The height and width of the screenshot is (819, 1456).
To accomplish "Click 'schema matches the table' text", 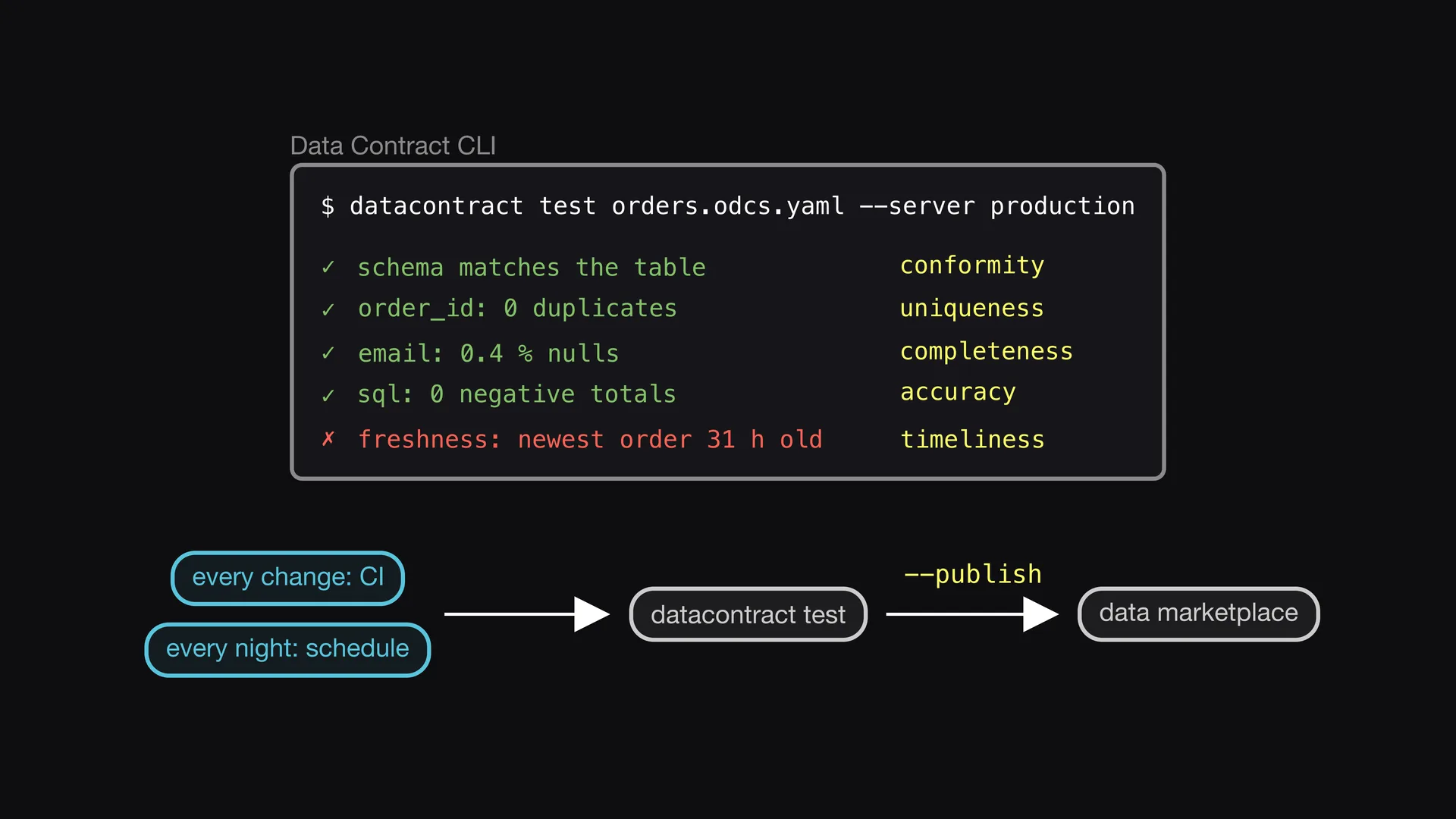I will tap(532, 268).
